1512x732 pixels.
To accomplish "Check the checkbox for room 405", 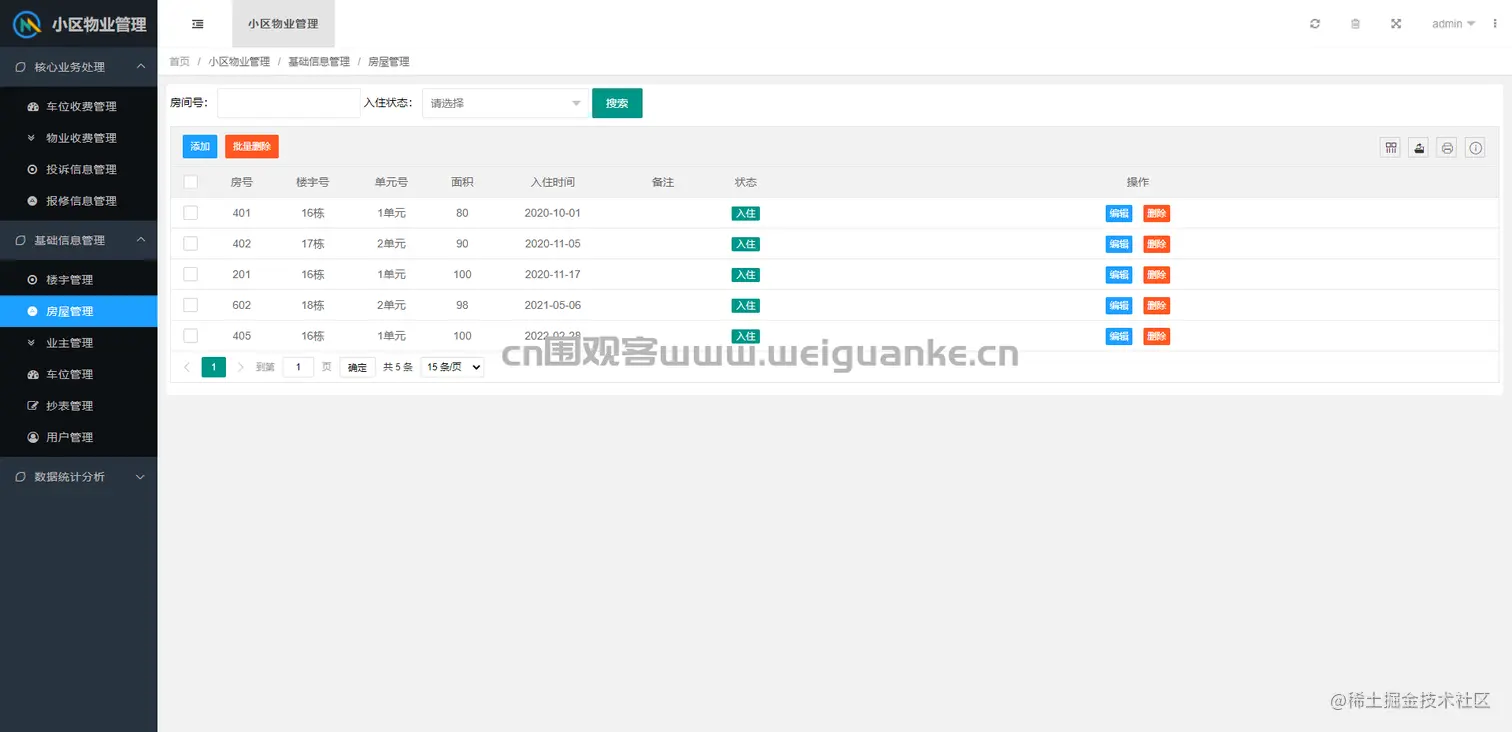I will pos(191,336).
